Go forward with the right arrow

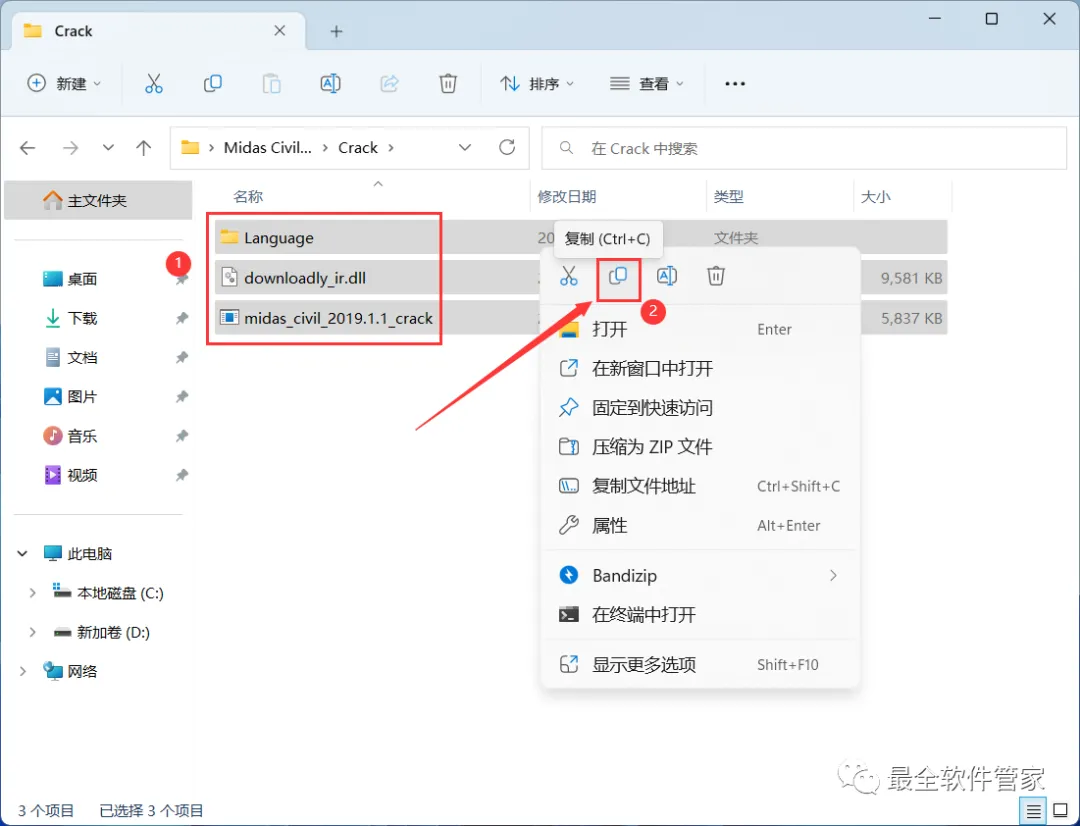click(x=70, y=147)
